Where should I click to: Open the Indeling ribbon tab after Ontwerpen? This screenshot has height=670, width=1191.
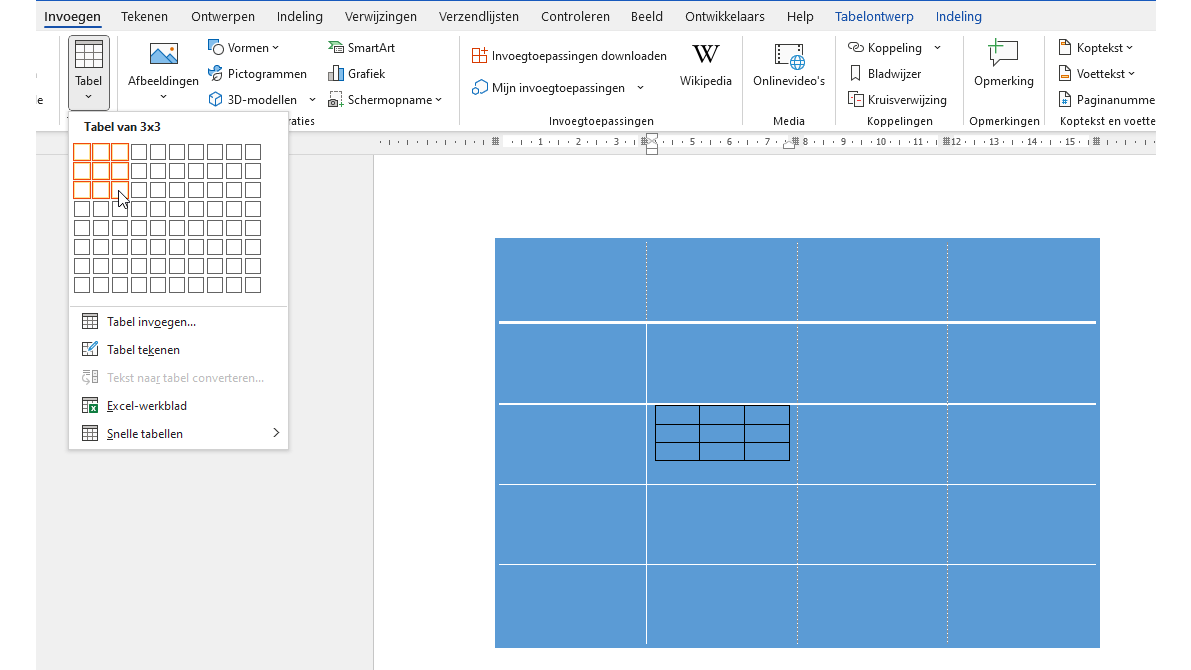(299, 16)
